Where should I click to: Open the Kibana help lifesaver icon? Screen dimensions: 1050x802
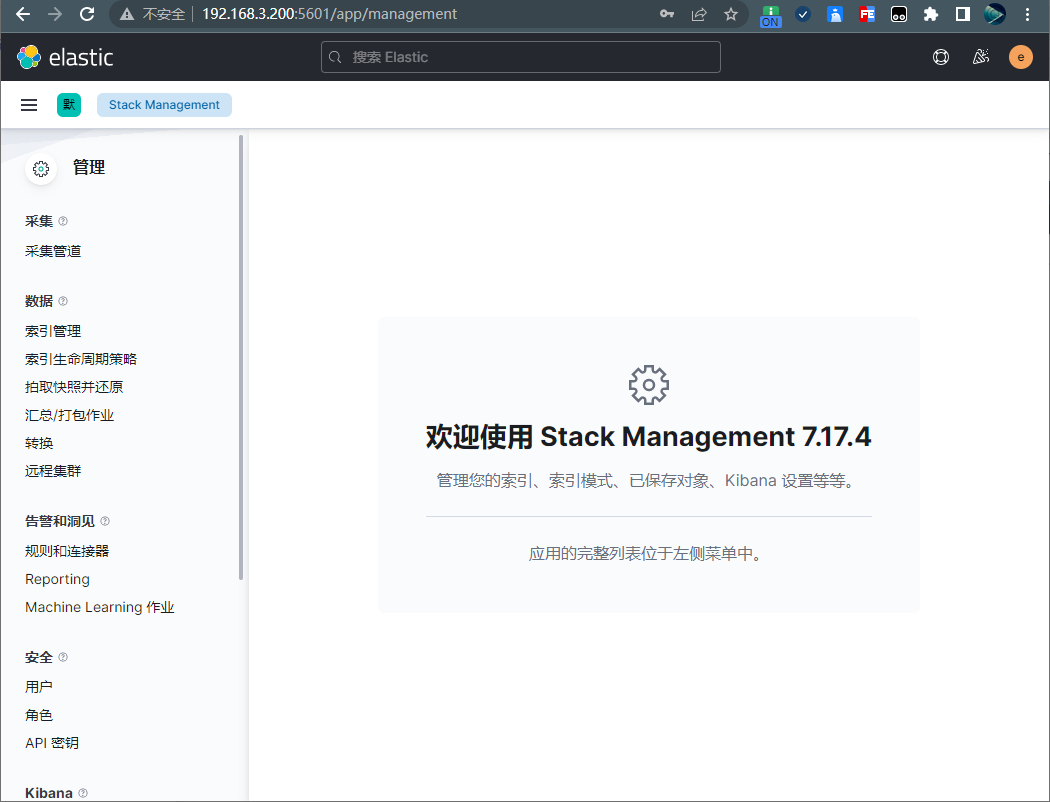pyautogui.click(x=940, y=57)
